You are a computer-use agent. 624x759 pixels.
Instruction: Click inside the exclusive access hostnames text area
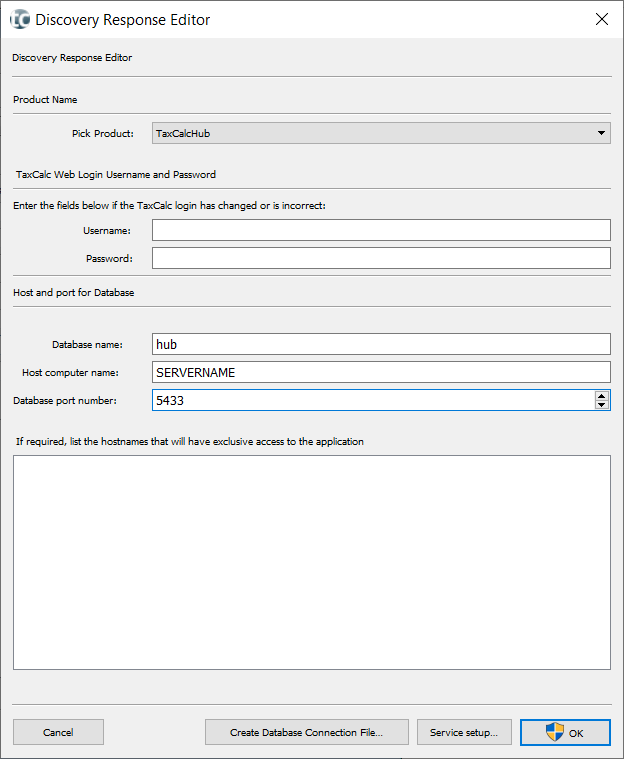tap(311, 562)
